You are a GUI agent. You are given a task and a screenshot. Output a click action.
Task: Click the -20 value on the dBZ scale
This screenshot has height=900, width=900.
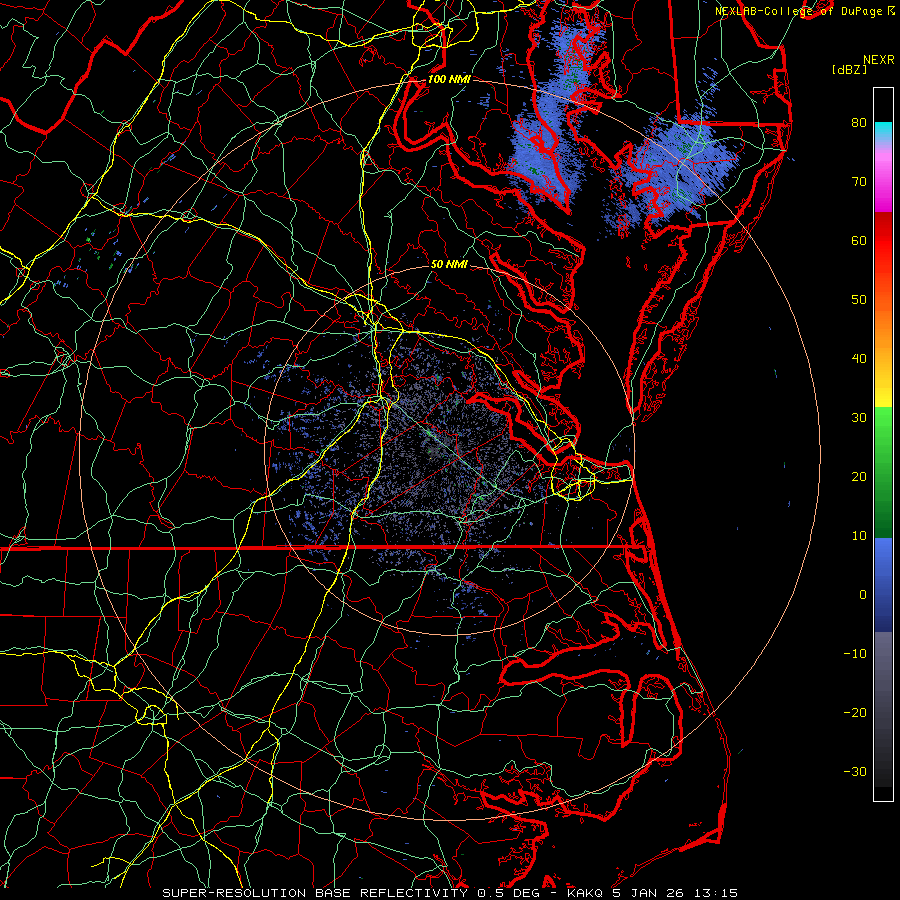point(855,713)
